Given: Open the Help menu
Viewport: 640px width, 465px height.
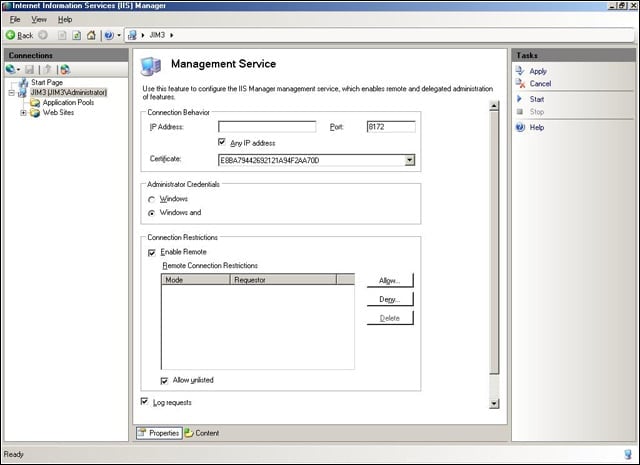Looking at the screenshot, I should point(65,20).
